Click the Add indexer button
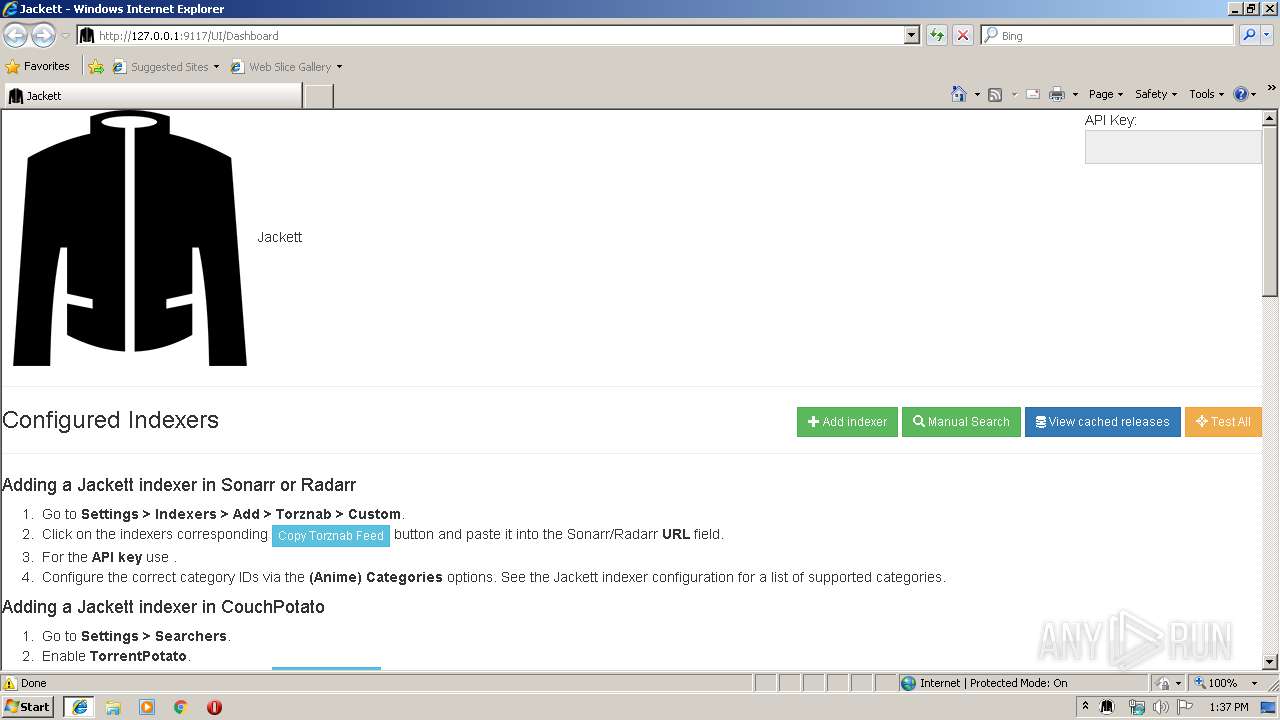This screenshot has width=1280, height=720. (847, 422)
